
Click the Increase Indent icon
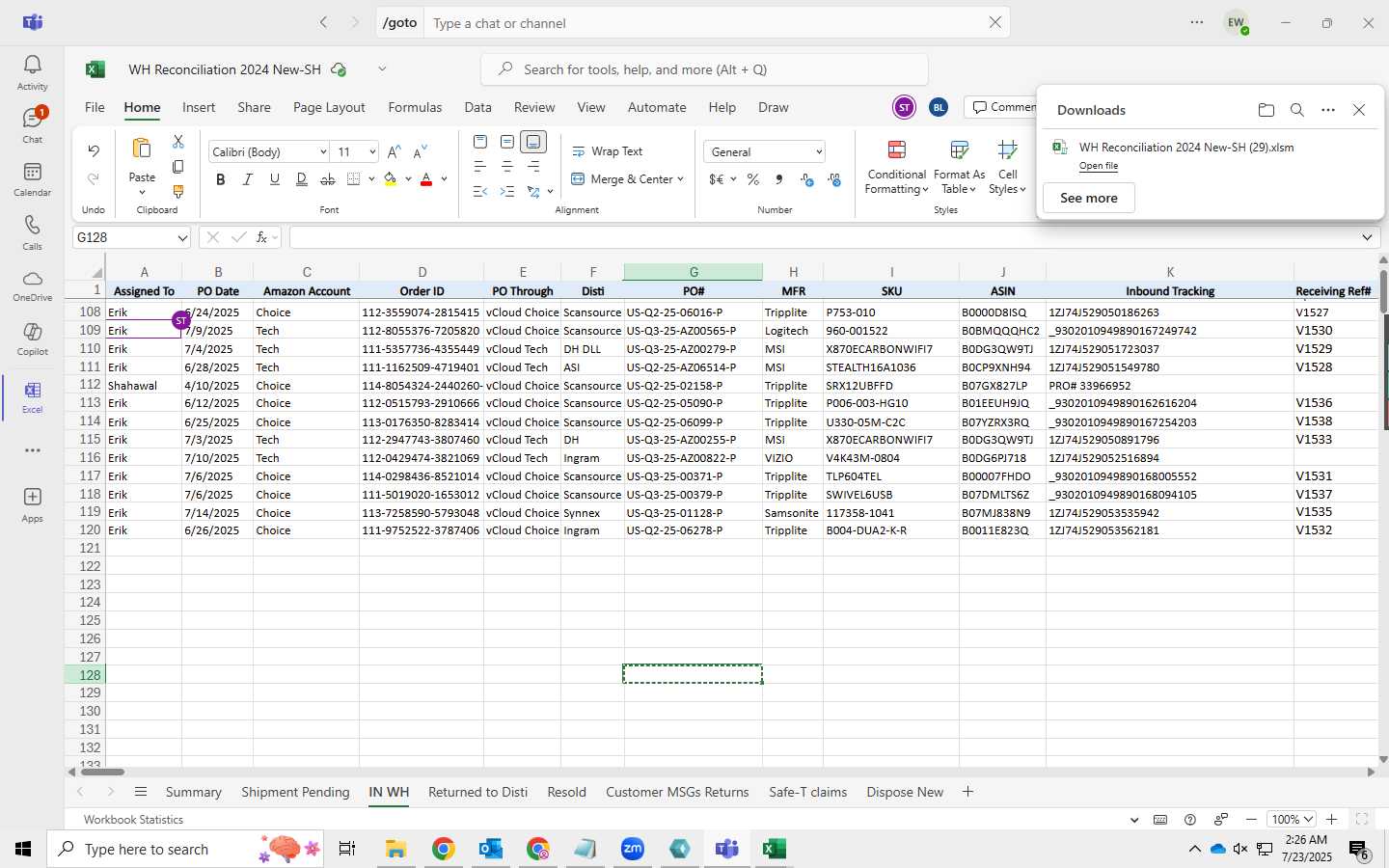pyautogui.click(x=507, y=192)
